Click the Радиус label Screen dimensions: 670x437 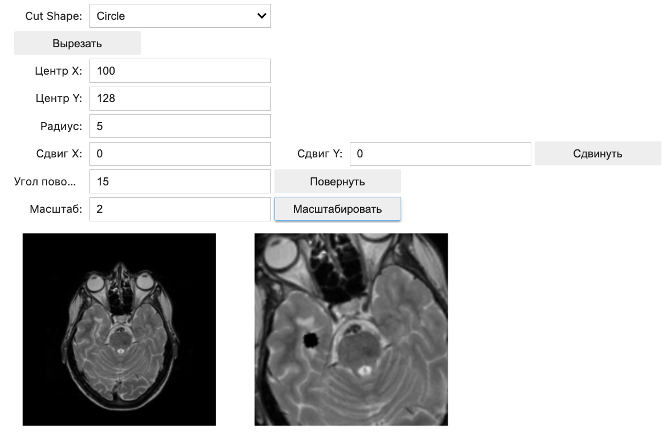62,126
